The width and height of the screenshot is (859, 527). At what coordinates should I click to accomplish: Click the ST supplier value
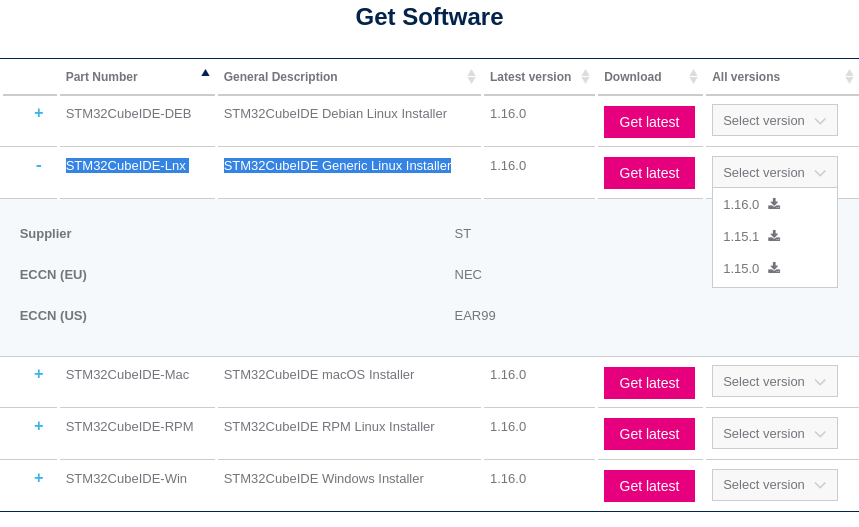coord(462,234)
